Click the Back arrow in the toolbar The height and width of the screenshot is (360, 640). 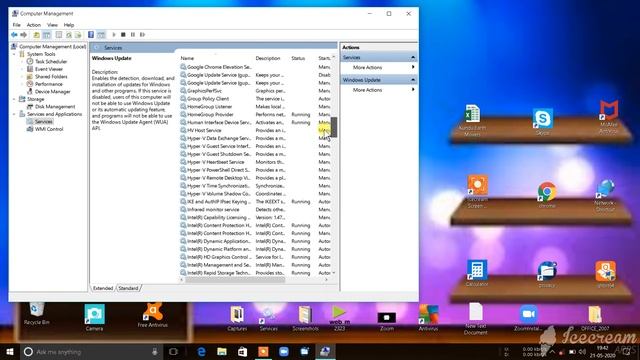pyautogui.click(x=14, y=35)
